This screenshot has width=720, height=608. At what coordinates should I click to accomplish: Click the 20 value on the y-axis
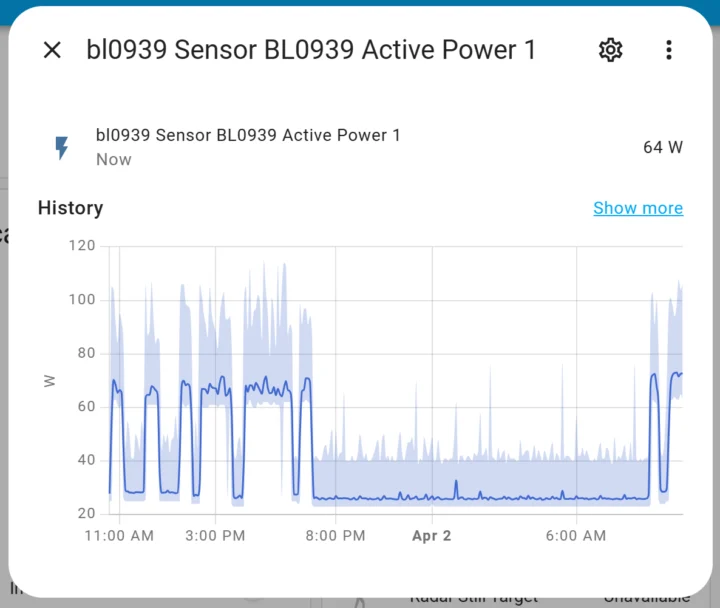click(x=86, y=514)
